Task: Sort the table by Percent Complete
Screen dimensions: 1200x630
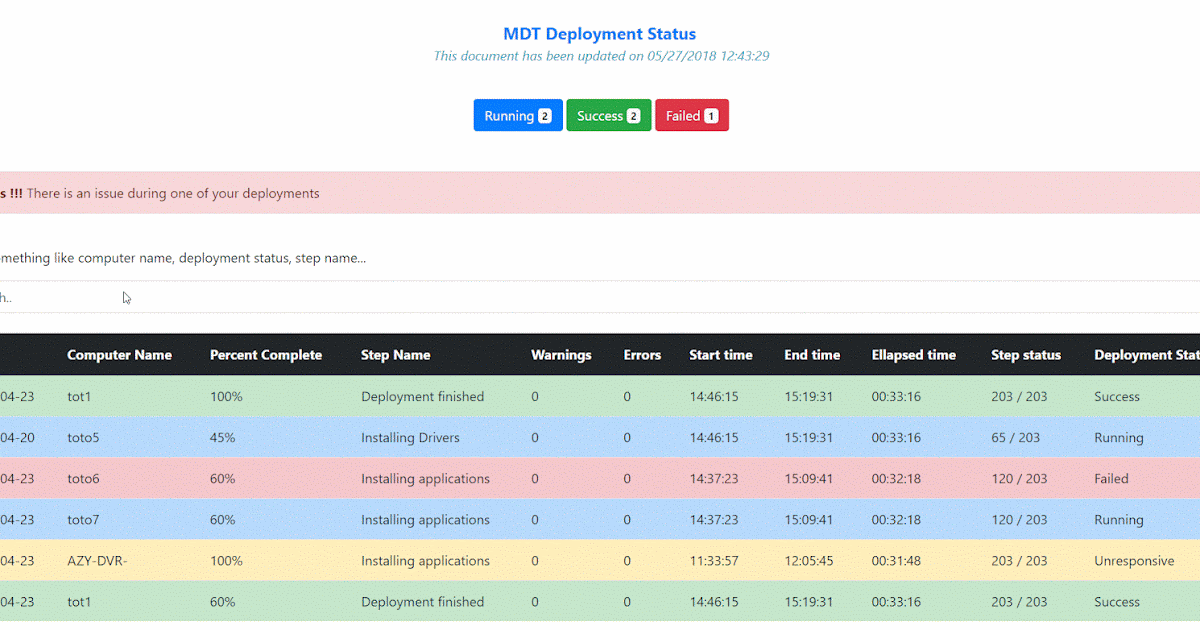Action: 265,354
